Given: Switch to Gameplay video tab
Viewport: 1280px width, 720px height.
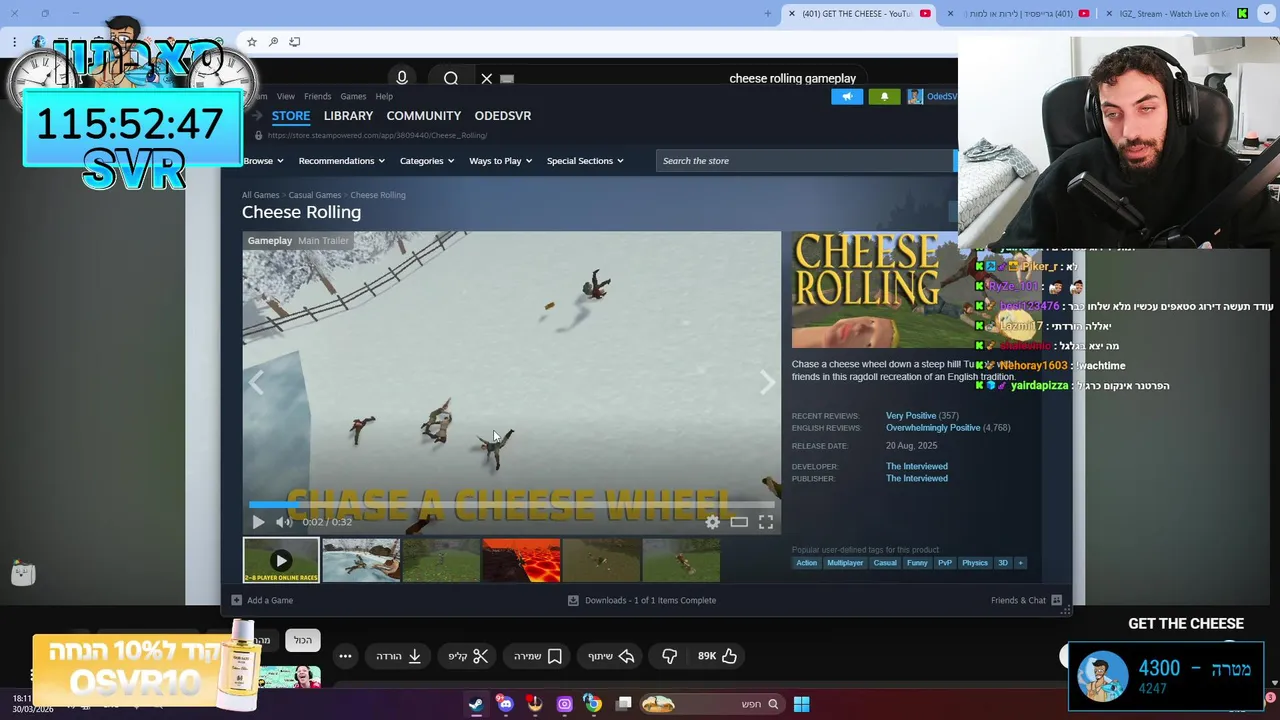Looking at the screenshot, I should (270, 241).
